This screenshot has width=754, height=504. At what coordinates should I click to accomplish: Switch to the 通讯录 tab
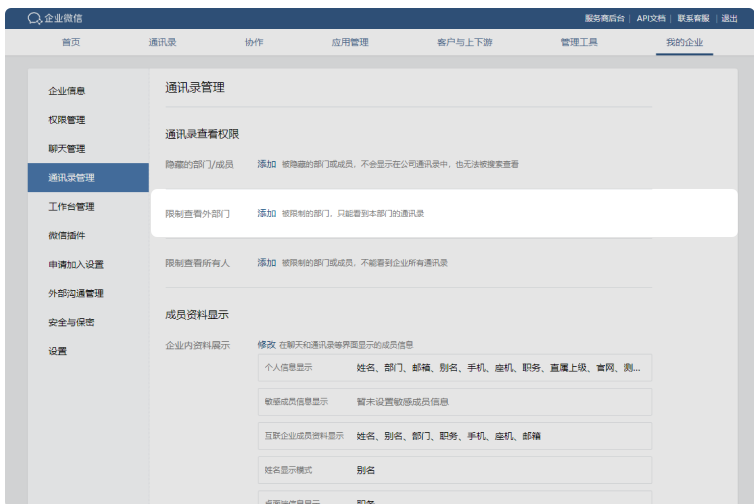click(162, 42)
